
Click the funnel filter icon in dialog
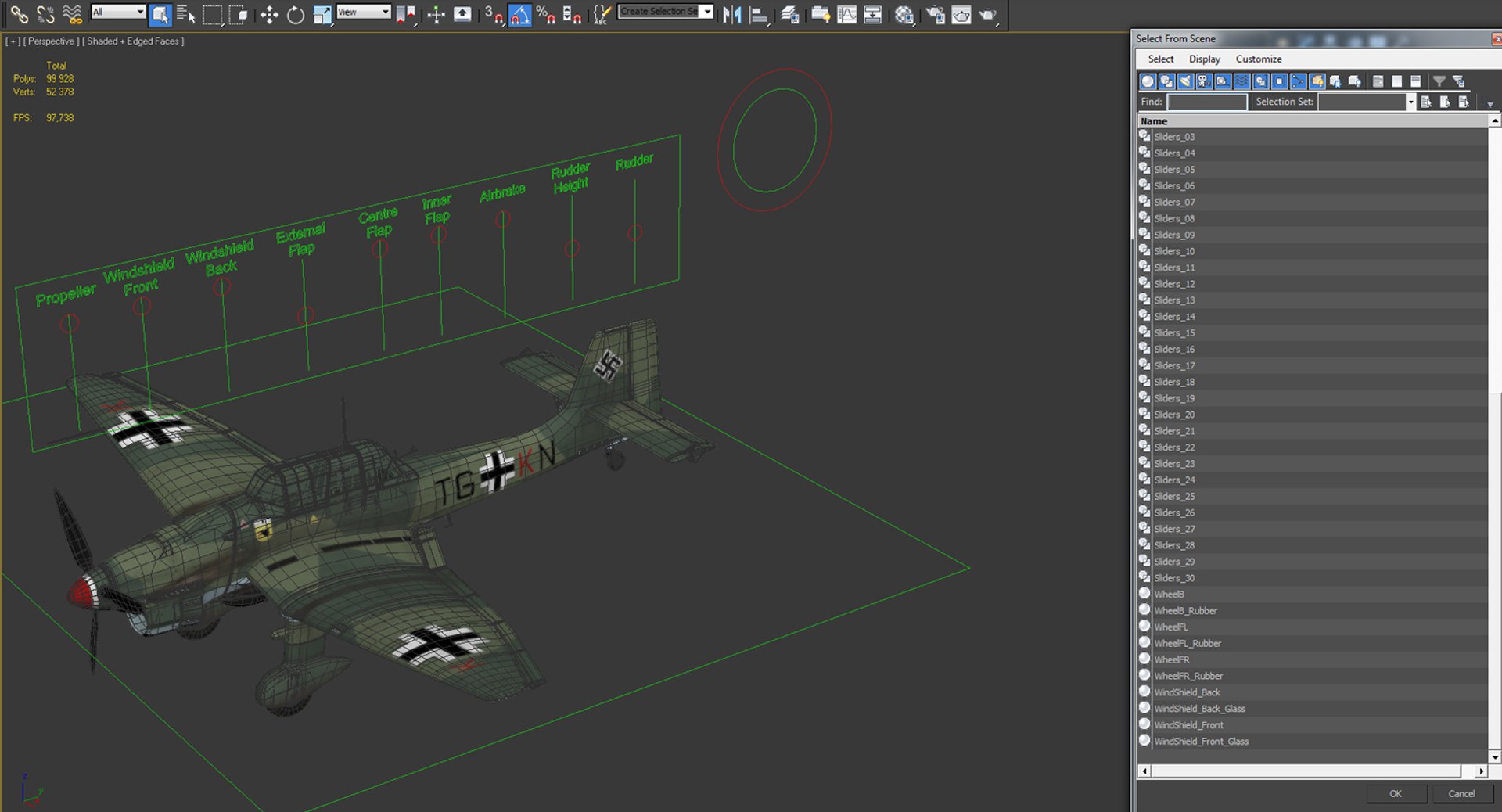[x=1439, y=81]
